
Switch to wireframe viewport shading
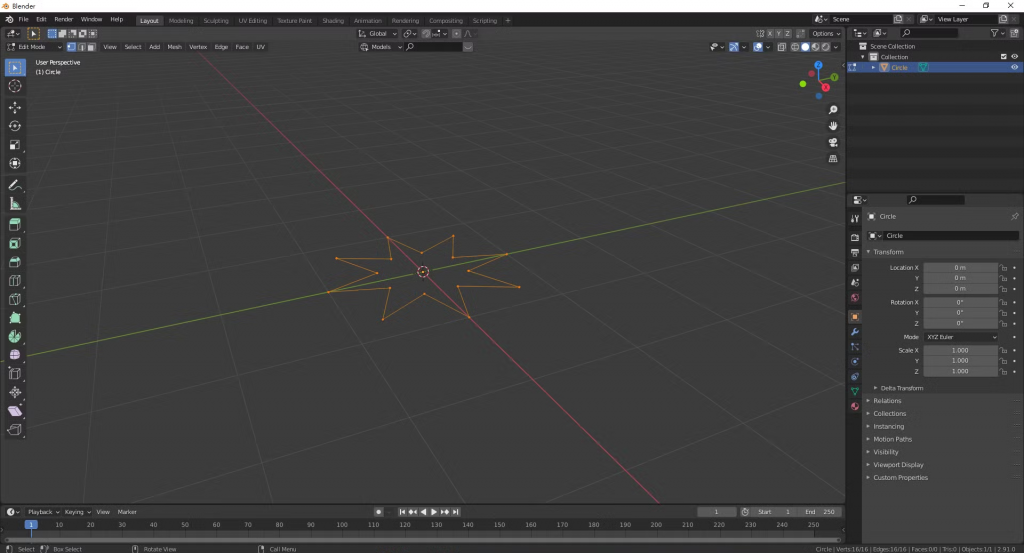pos(795,47)
